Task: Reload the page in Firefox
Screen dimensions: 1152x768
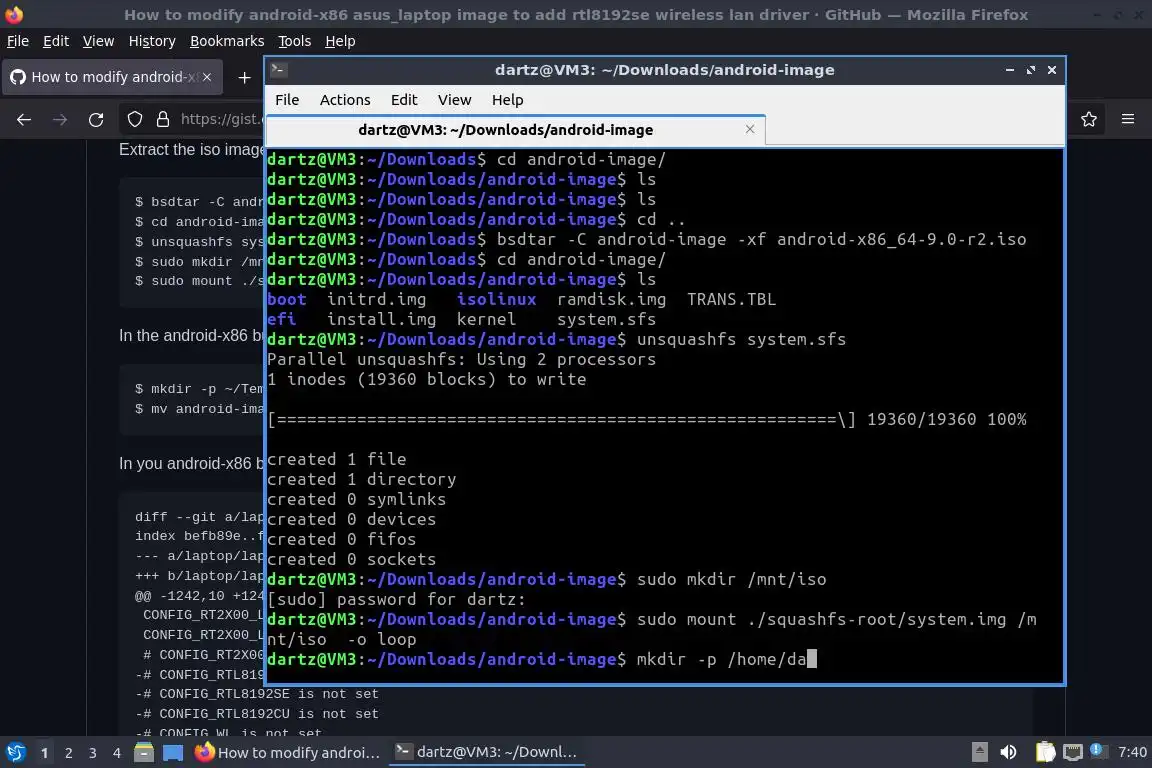Action: point(96,119)
